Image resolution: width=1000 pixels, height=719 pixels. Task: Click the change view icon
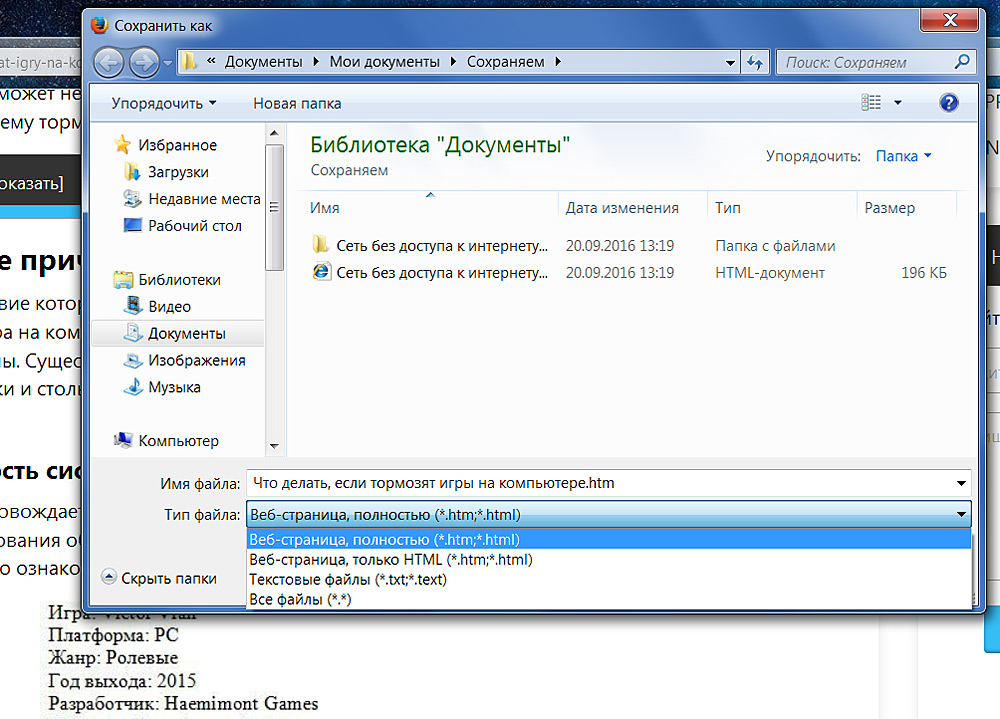872,103
